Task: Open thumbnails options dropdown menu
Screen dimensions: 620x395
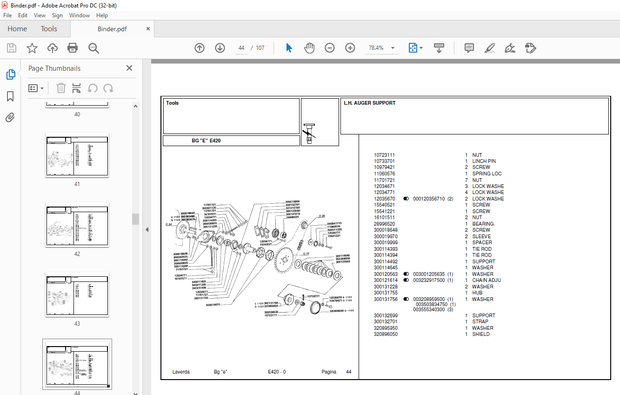Action: pos(36,88)
